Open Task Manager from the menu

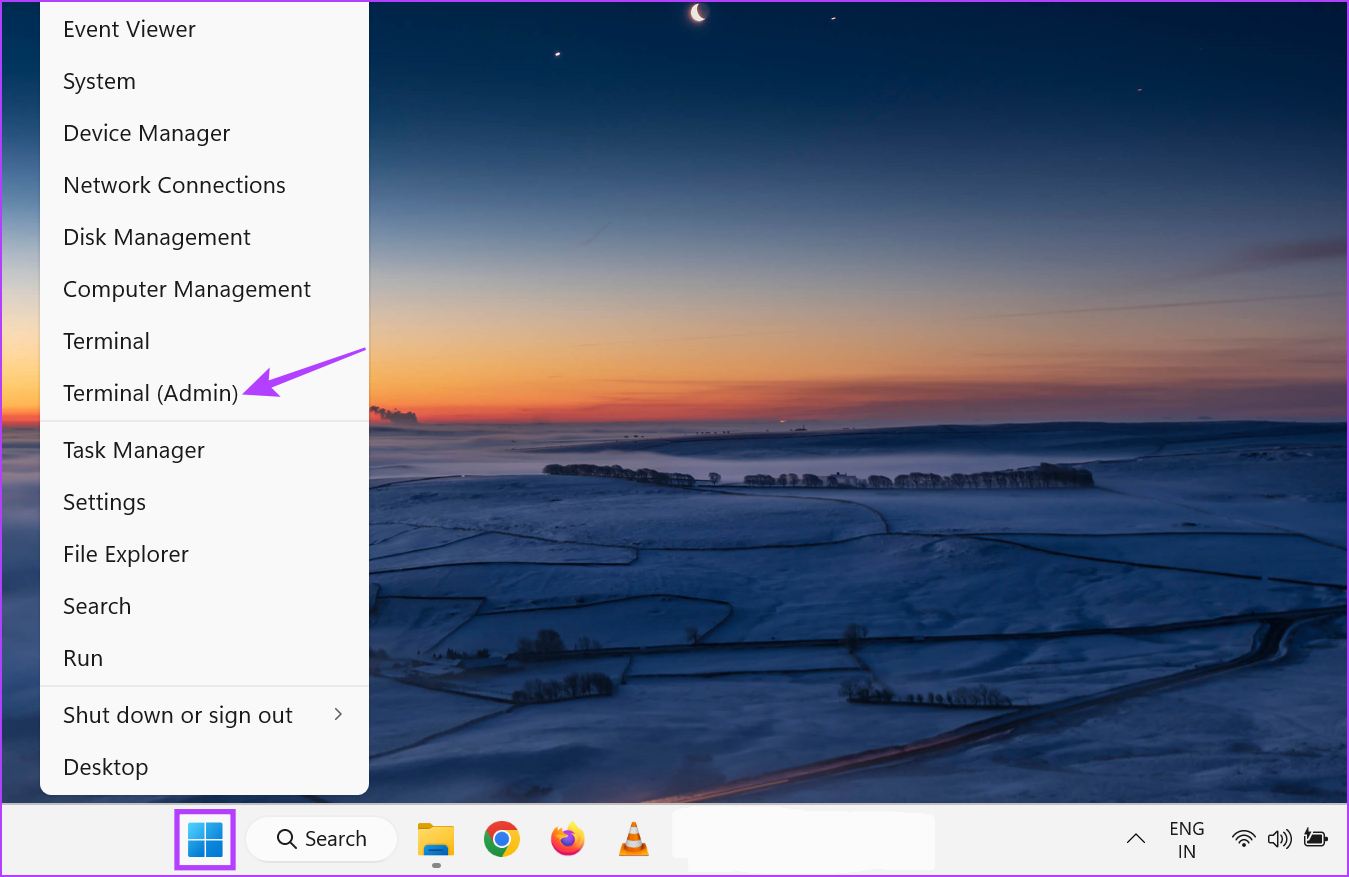tap(133, 449)
